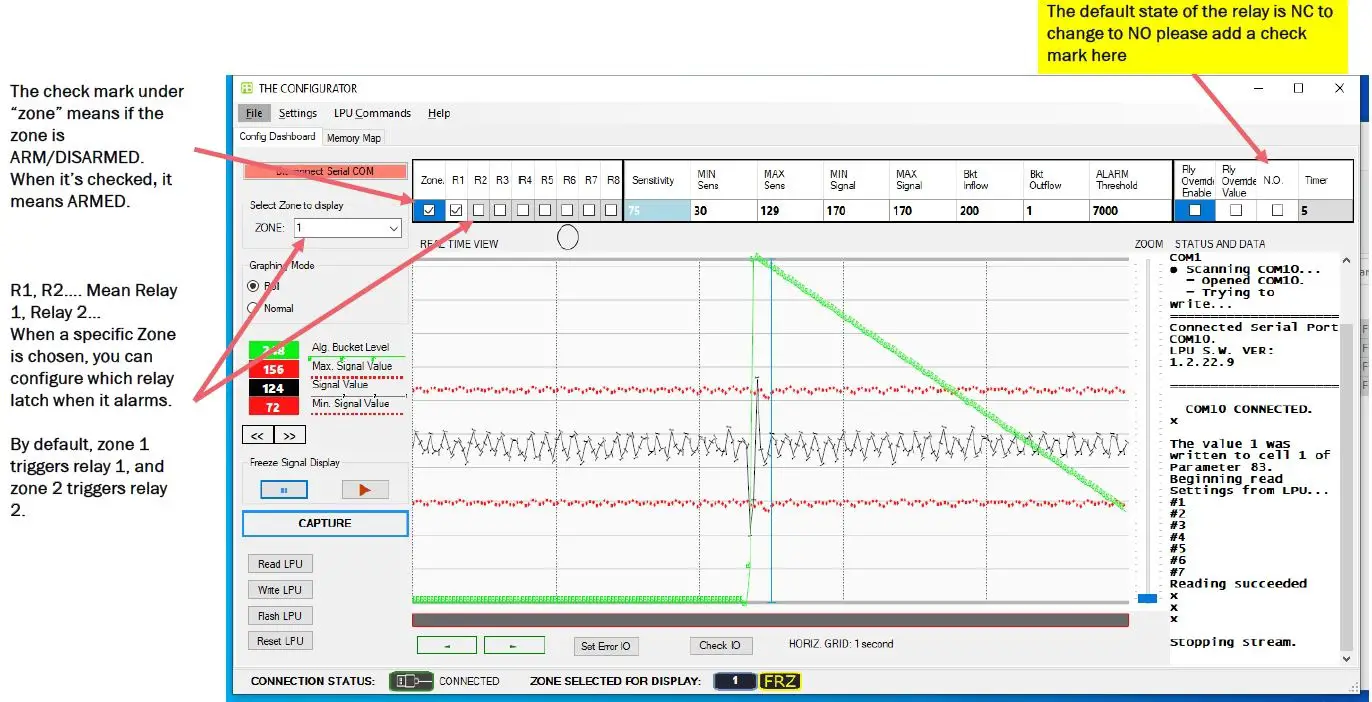Click the FRZ indicator in the status bar
1372x702 pixels.
point(779,681)
